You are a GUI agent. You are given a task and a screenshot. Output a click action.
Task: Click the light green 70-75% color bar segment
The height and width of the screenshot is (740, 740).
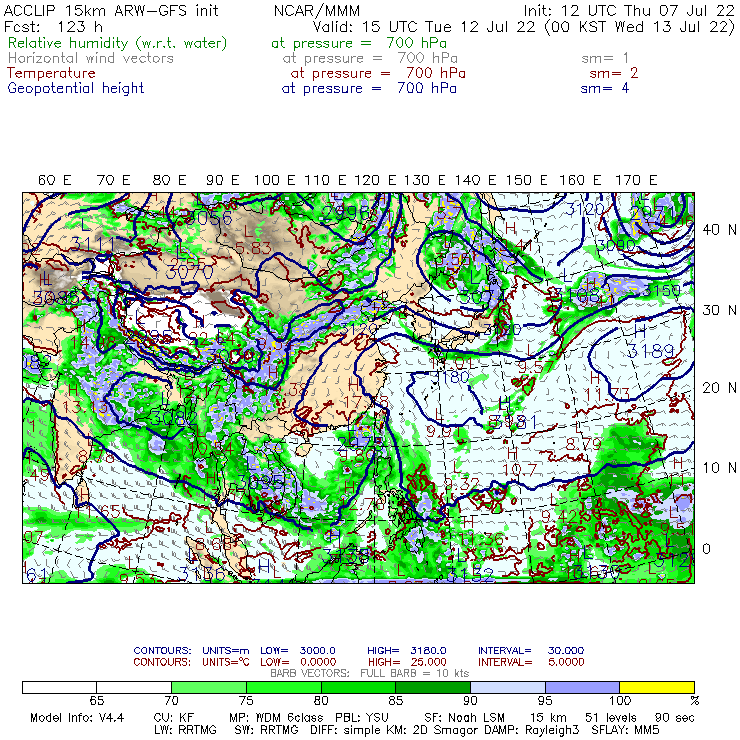[x=209, y=687]
